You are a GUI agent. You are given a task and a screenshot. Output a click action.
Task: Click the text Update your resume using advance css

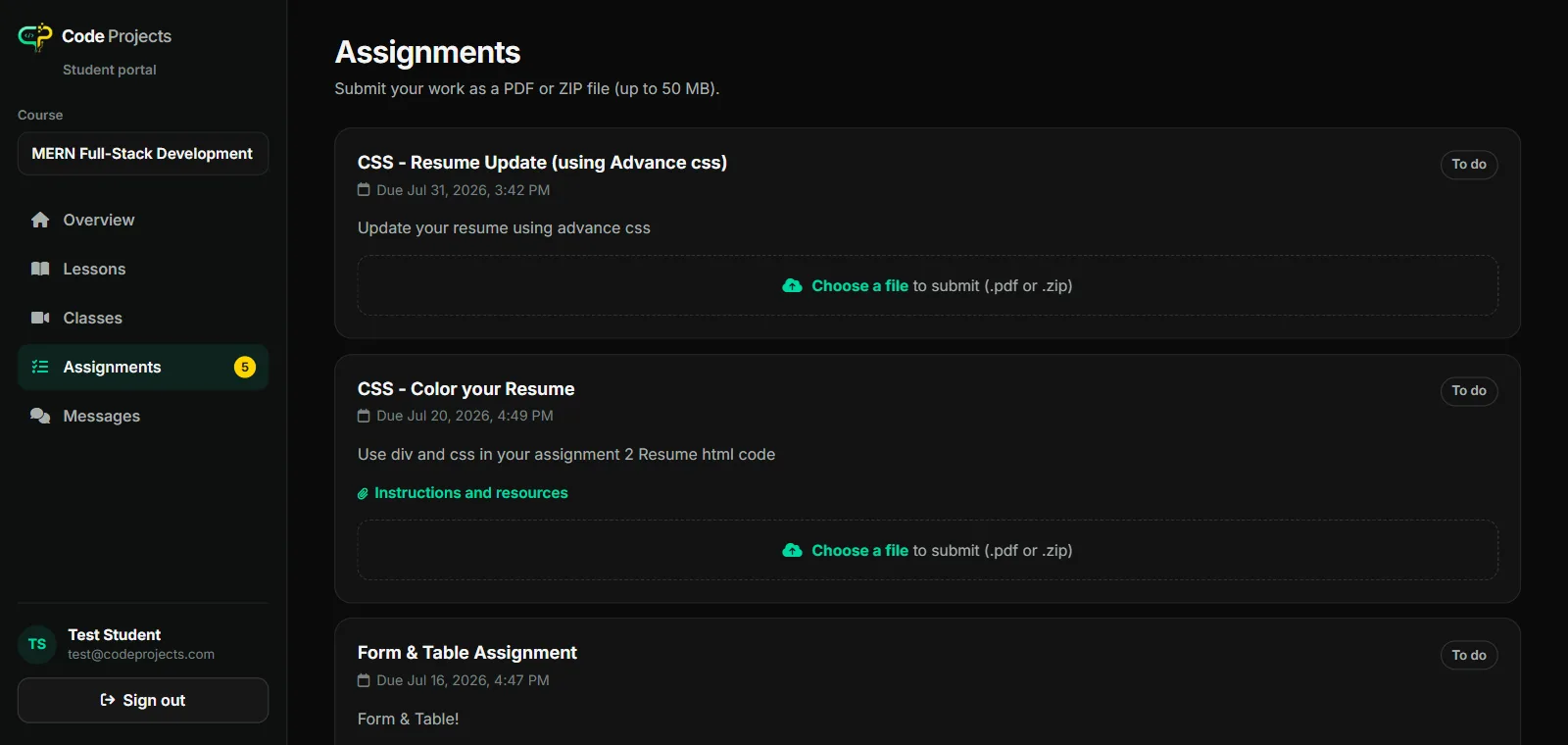[x=504, y=228]
